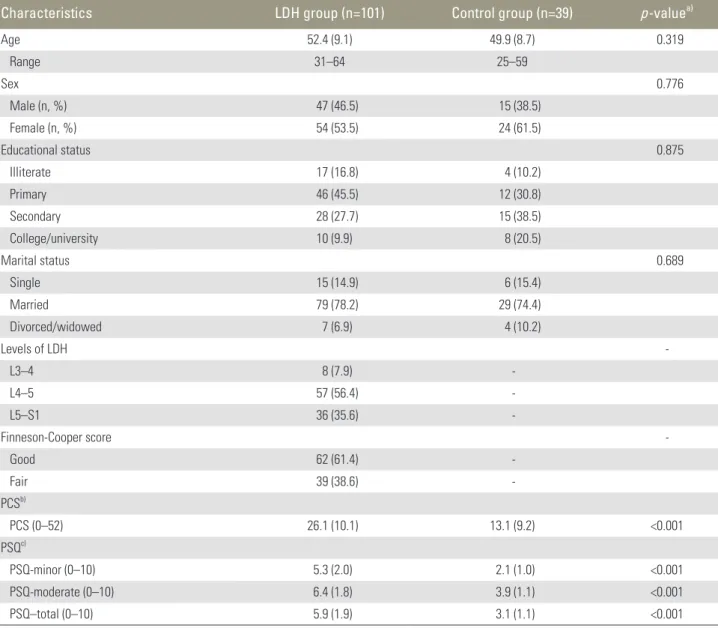The height and width of the screenshot is (628, 718).
Task: Select the range value '31–64'
Action: tap(330, 61)
